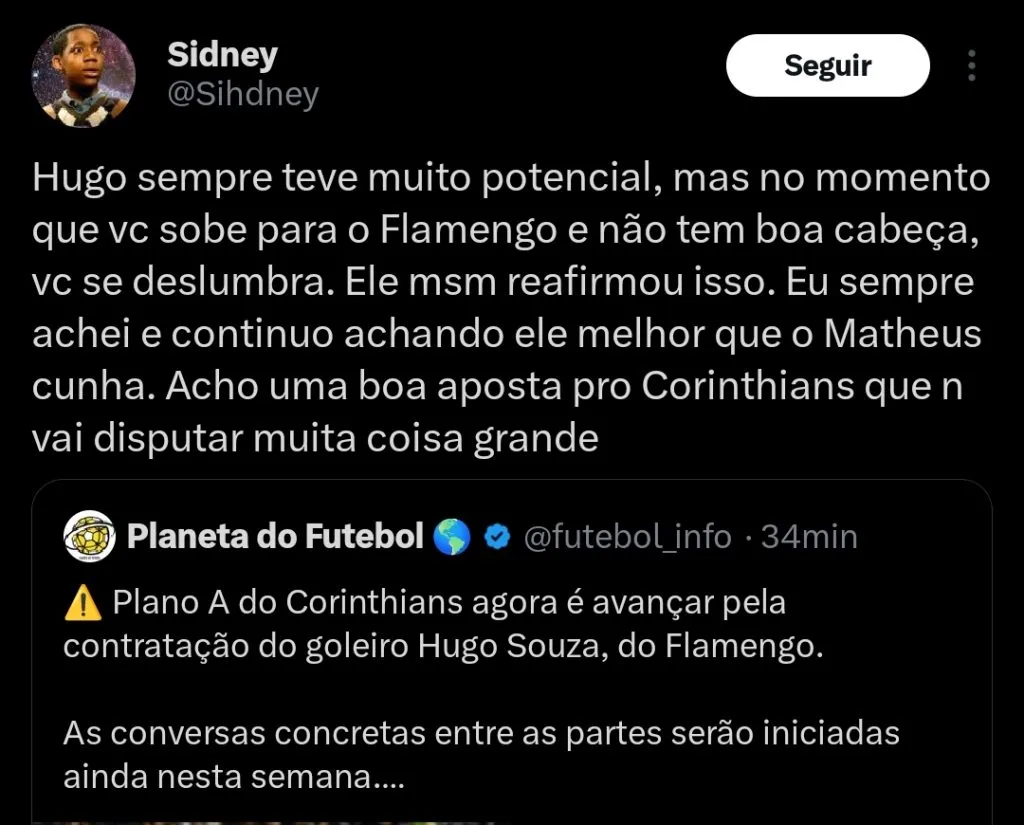
Task: Click the yellow warning sign emoji
Action: (x=82, y=604)
